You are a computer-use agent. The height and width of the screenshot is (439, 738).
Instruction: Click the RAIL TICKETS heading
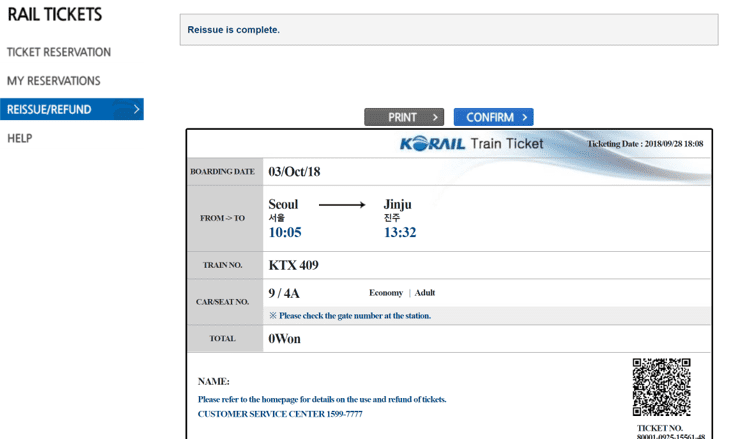(55, 15)
